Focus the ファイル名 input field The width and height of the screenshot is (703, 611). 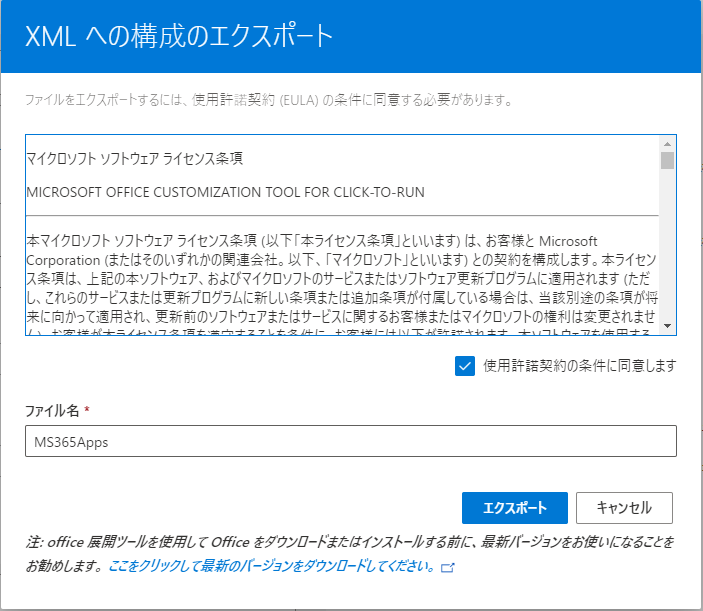point(351,441)
